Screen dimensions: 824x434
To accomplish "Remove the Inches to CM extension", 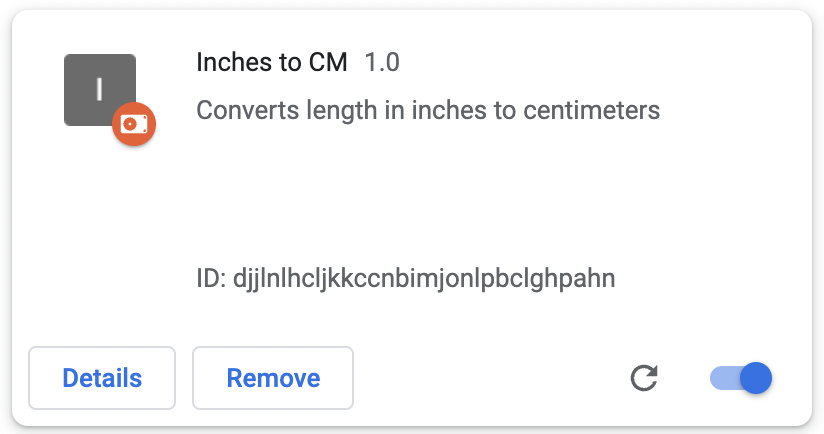I will 273,378.
